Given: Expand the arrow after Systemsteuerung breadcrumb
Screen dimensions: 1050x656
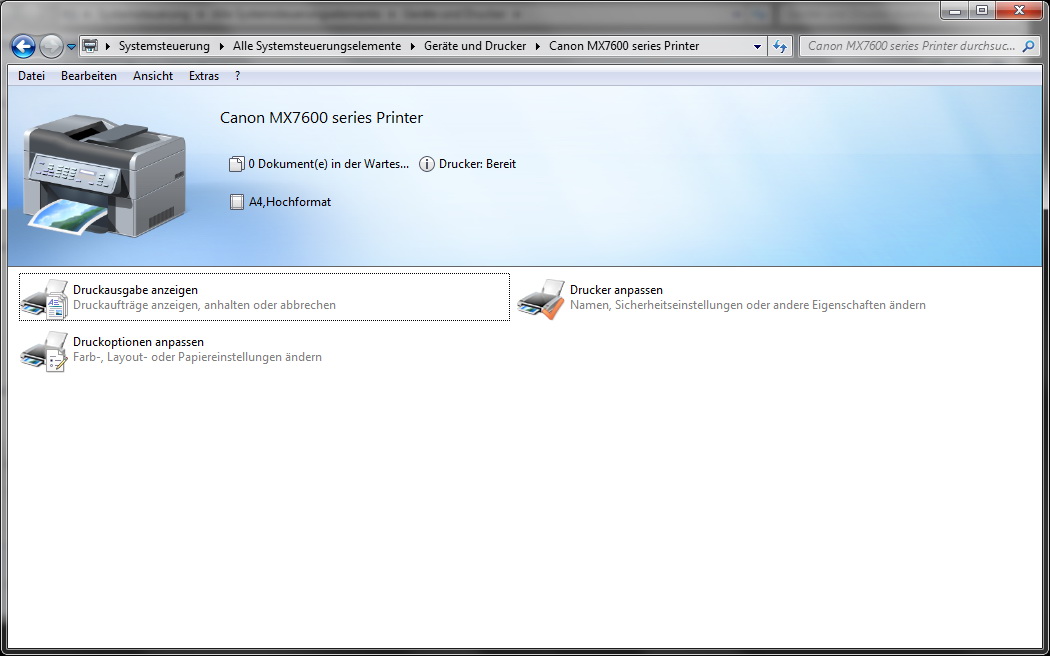Looking at the screenshot, I should 222,46.
